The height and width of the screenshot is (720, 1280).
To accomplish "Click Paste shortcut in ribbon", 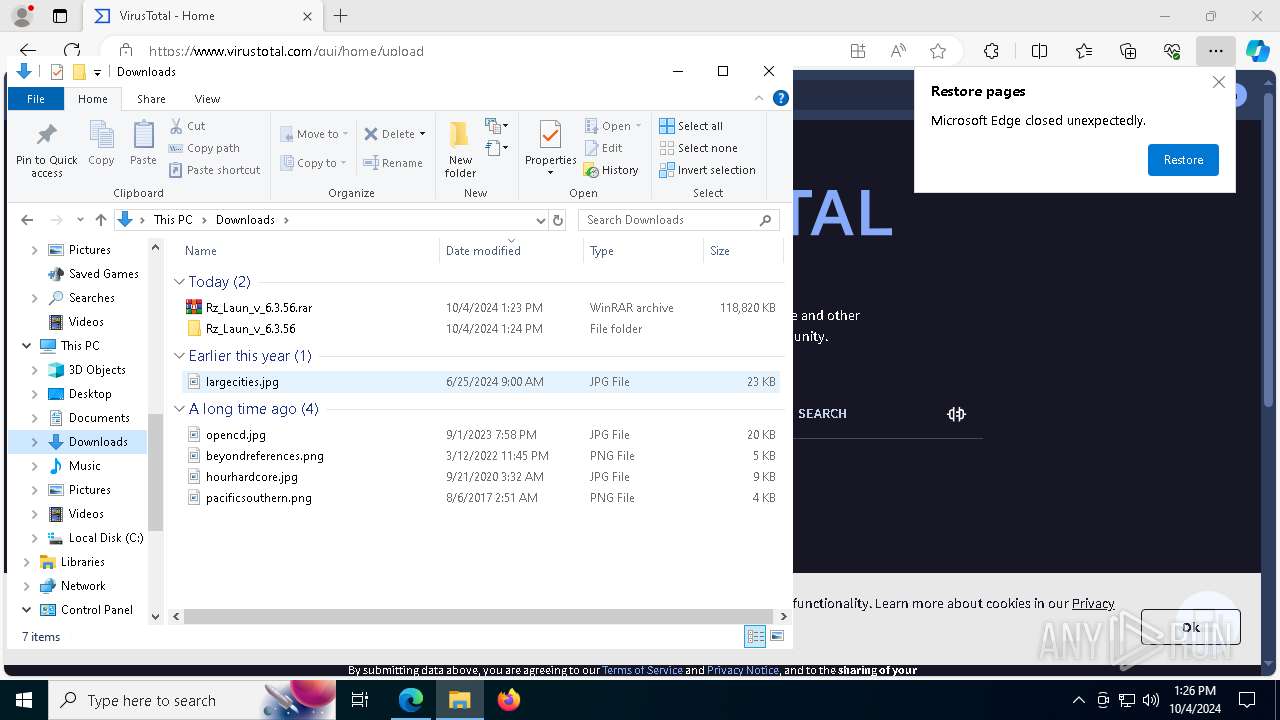I will pyautogui.click(x=214, y=170).
